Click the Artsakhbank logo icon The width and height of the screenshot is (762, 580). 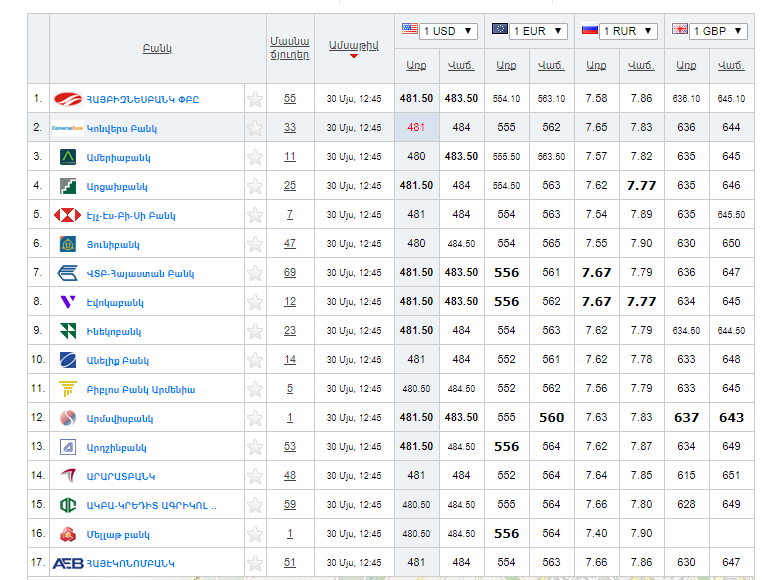pos(68,186)
